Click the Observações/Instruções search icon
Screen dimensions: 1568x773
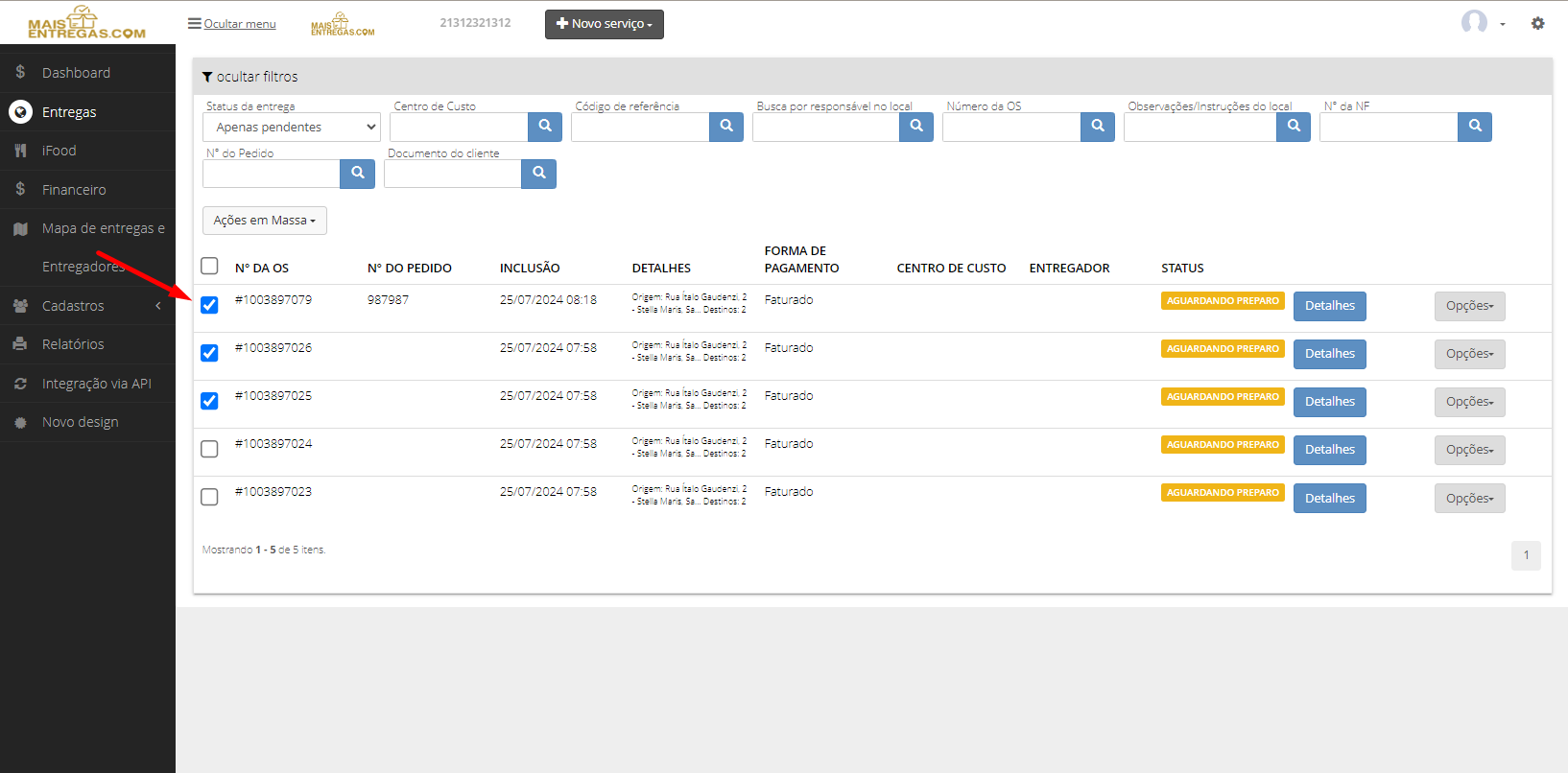(x=1294, y=127)
